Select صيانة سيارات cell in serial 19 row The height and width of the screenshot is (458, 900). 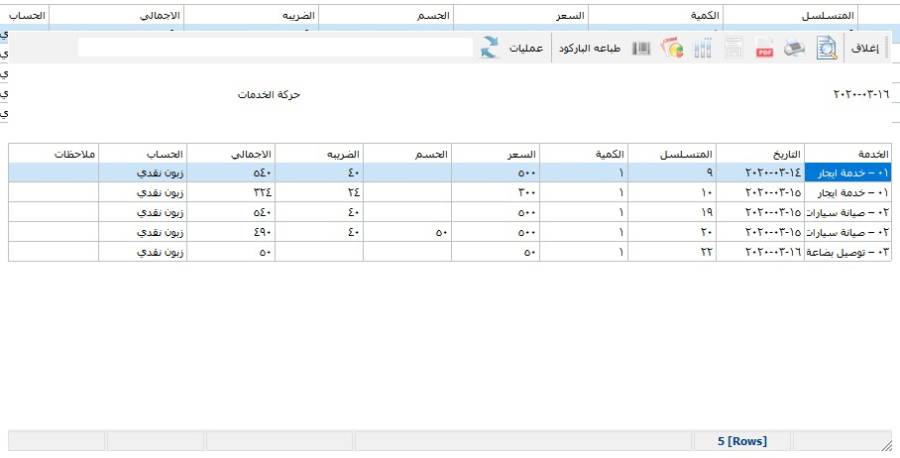click(847, 212)
